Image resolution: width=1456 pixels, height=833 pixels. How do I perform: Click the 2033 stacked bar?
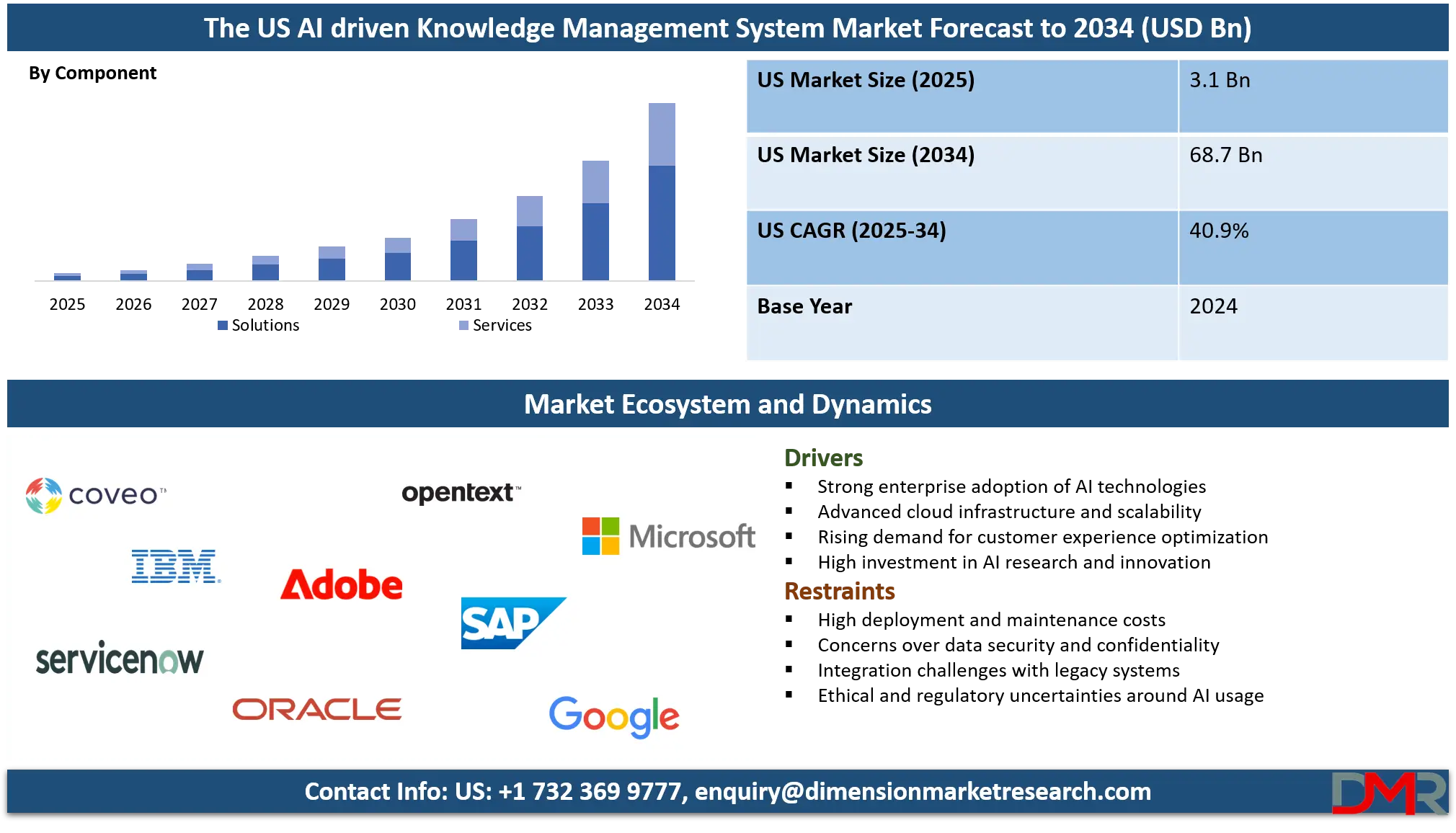point(595,220)
